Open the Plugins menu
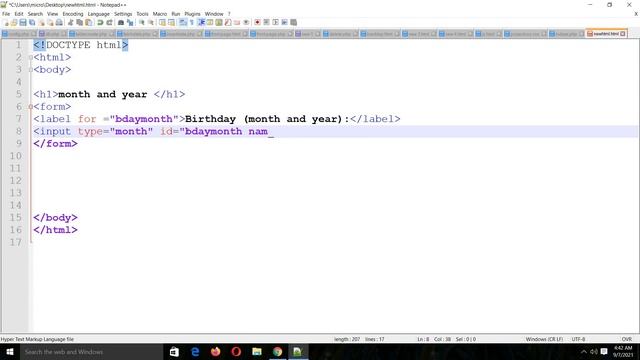Viewport: 640px width, 360px height. pyautogui.click(x=192, y=14)
